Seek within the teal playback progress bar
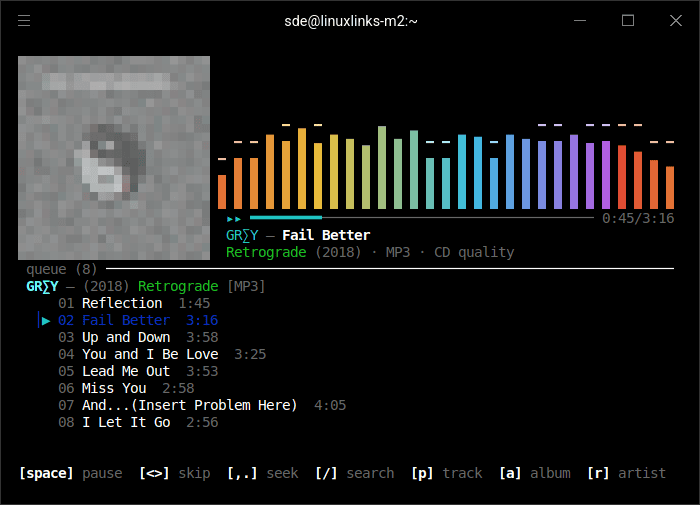 (421, 217)
